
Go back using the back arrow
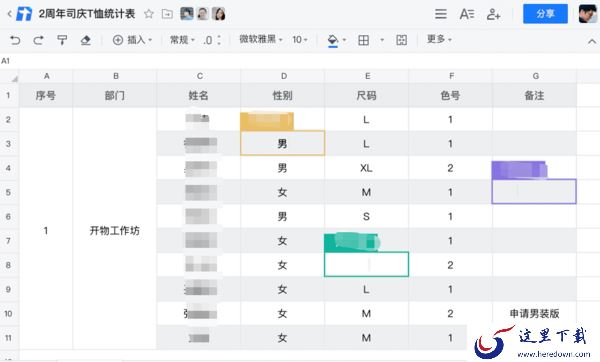click(x=9, y=15)
